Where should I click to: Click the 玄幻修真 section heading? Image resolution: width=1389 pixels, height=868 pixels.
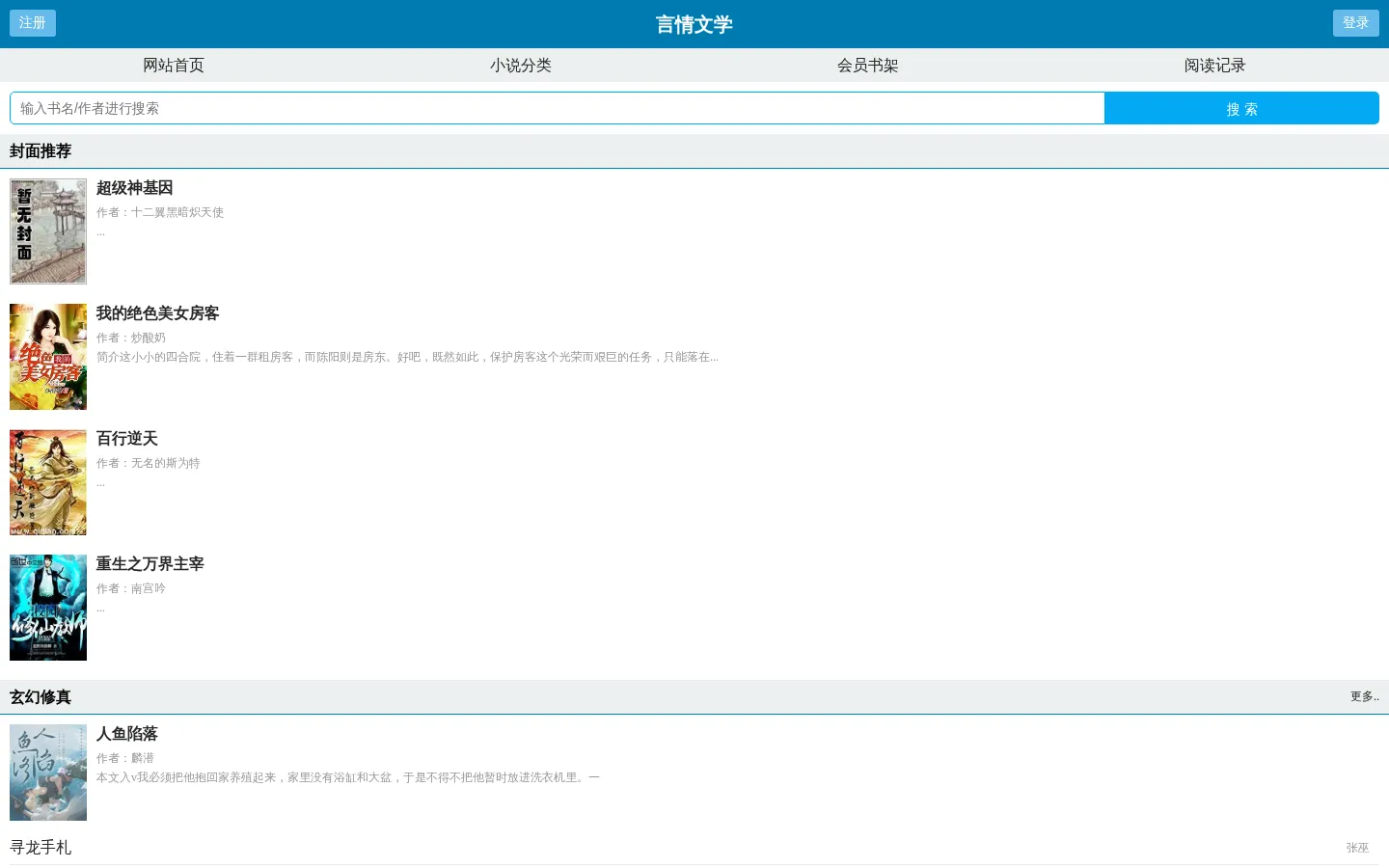tap(41, 697)
